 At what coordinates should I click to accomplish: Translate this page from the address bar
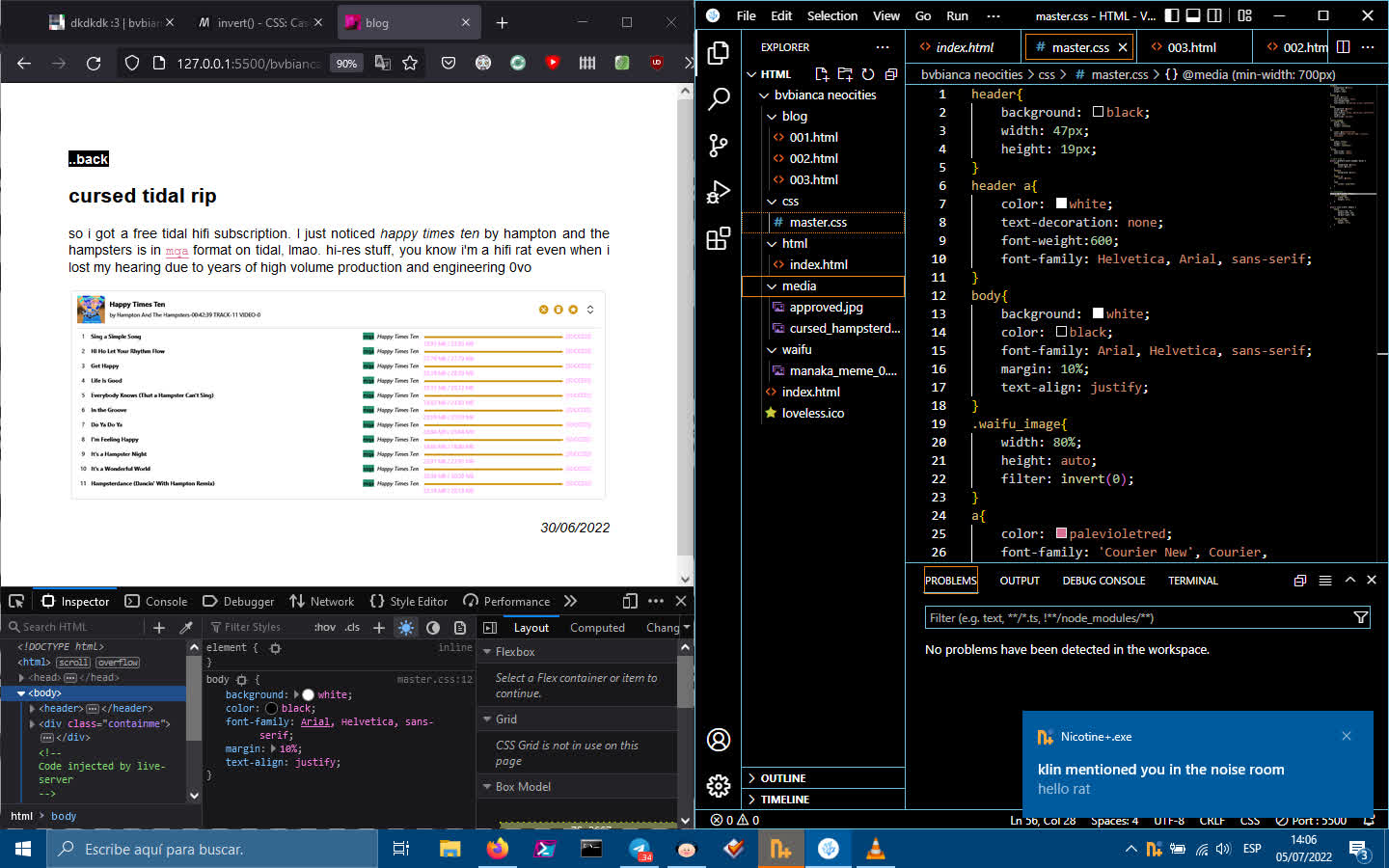pos(383,63)
